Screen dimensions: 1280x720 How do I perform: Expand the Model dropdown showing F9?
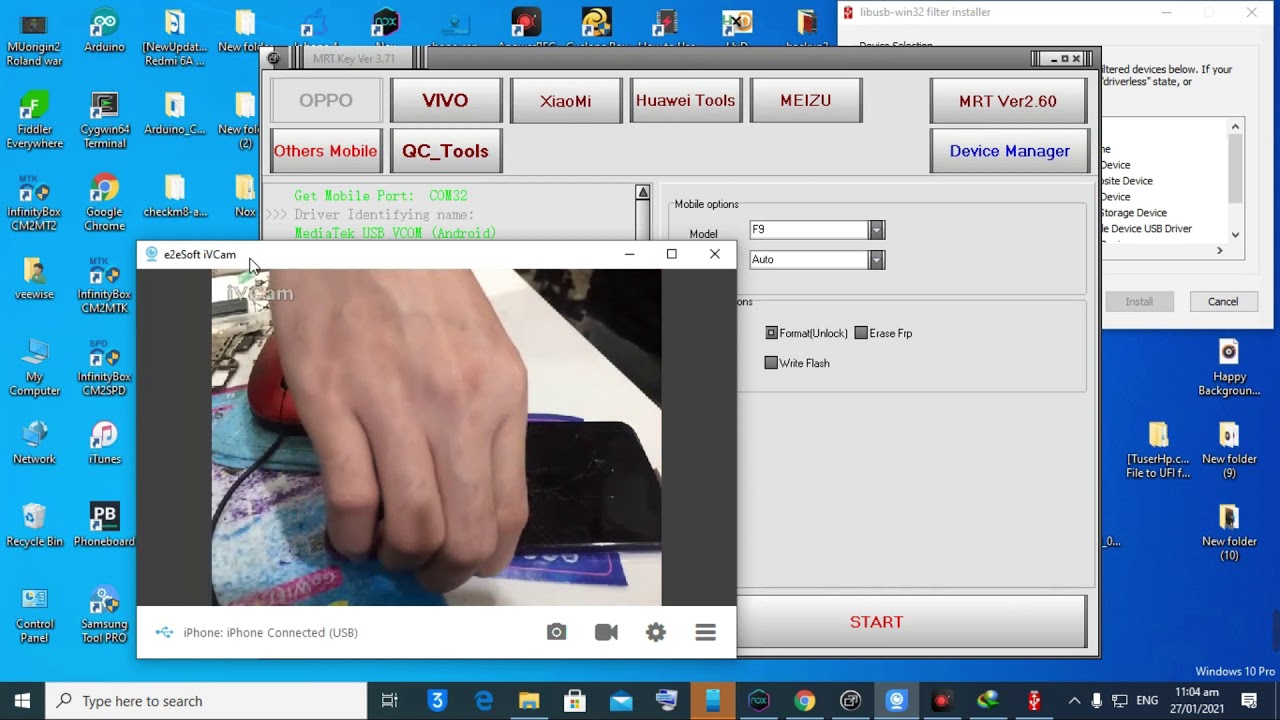coord(876,230)
